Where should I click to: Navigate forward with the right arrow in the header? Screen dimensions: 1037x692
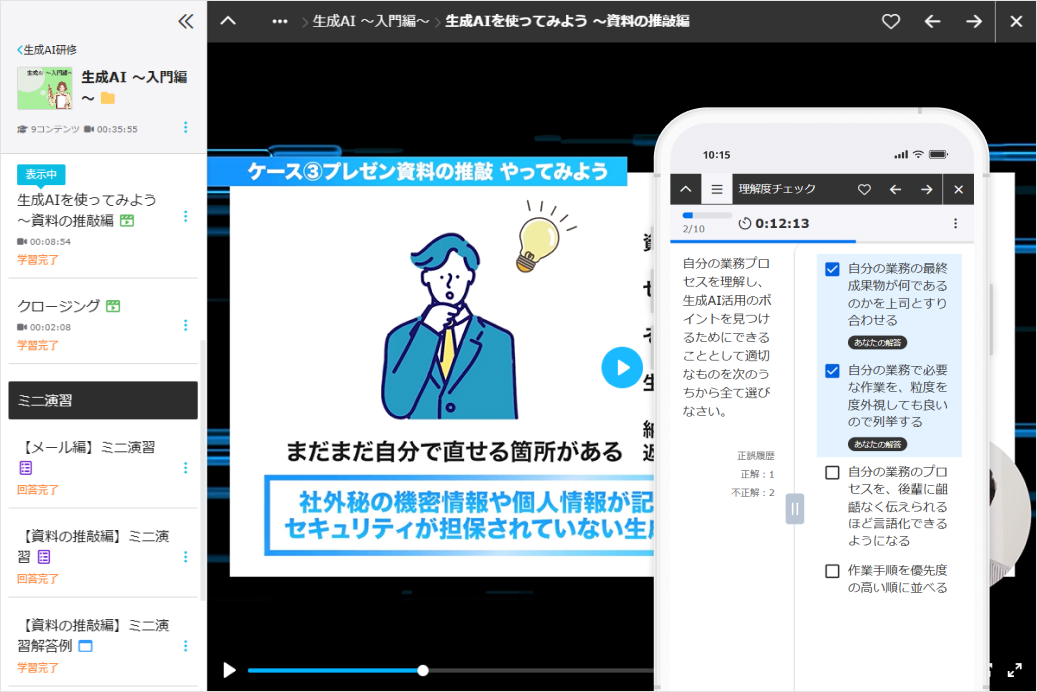coord(972,20)
